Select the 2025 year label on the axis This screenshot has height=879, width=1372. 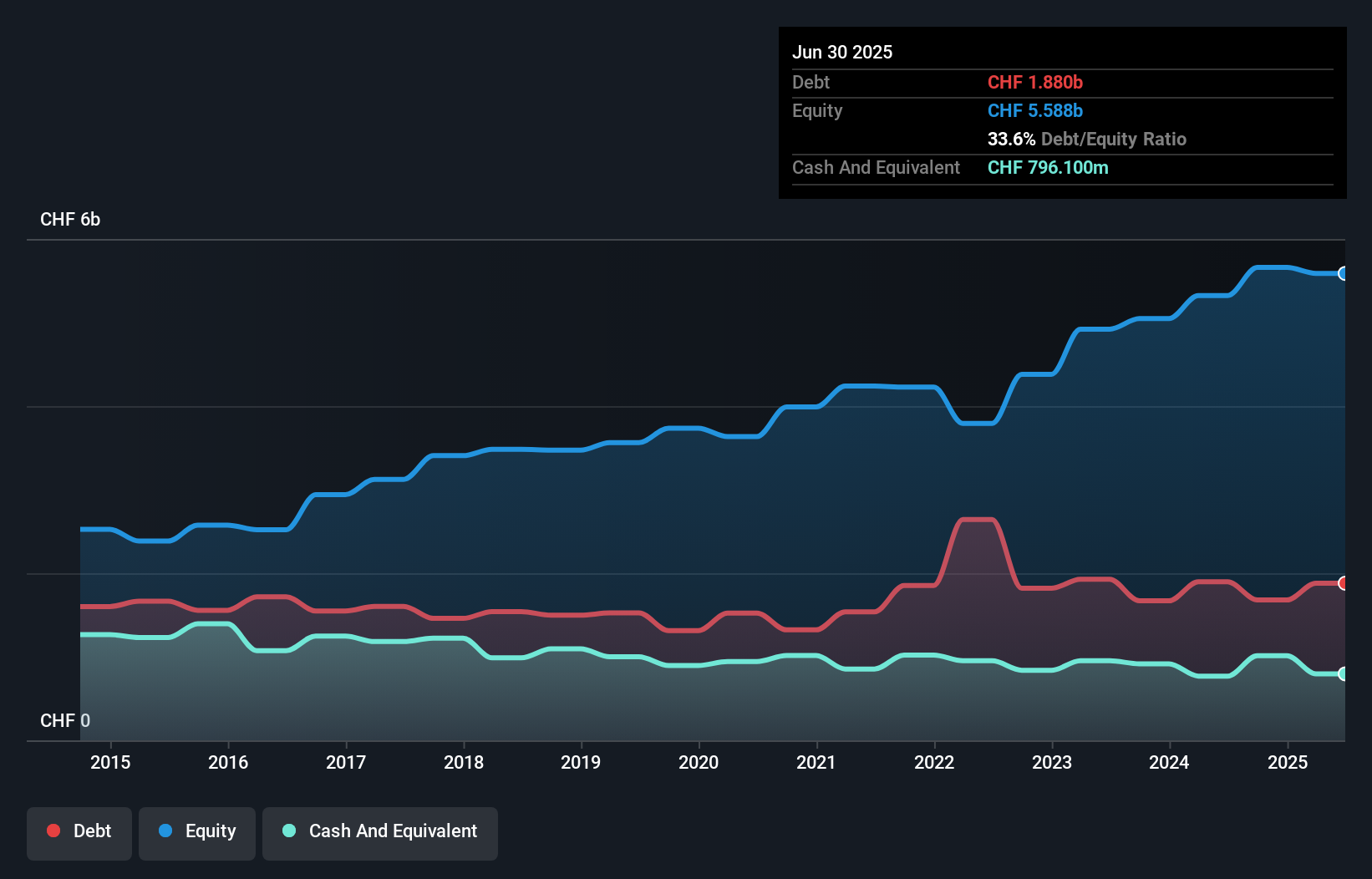click(x=1288, y=762)
